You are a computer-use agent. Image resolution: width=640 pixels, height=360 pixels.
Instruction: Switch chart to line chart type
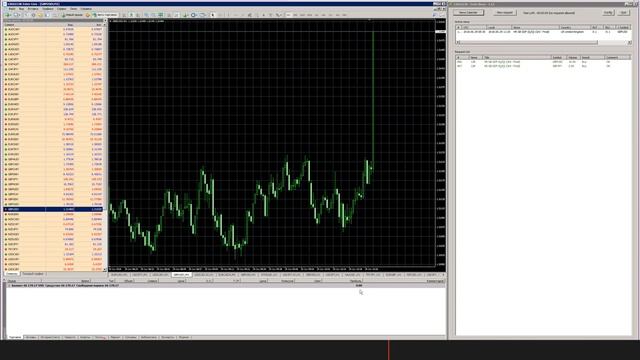pyautogui.click(x=138, y=15)
